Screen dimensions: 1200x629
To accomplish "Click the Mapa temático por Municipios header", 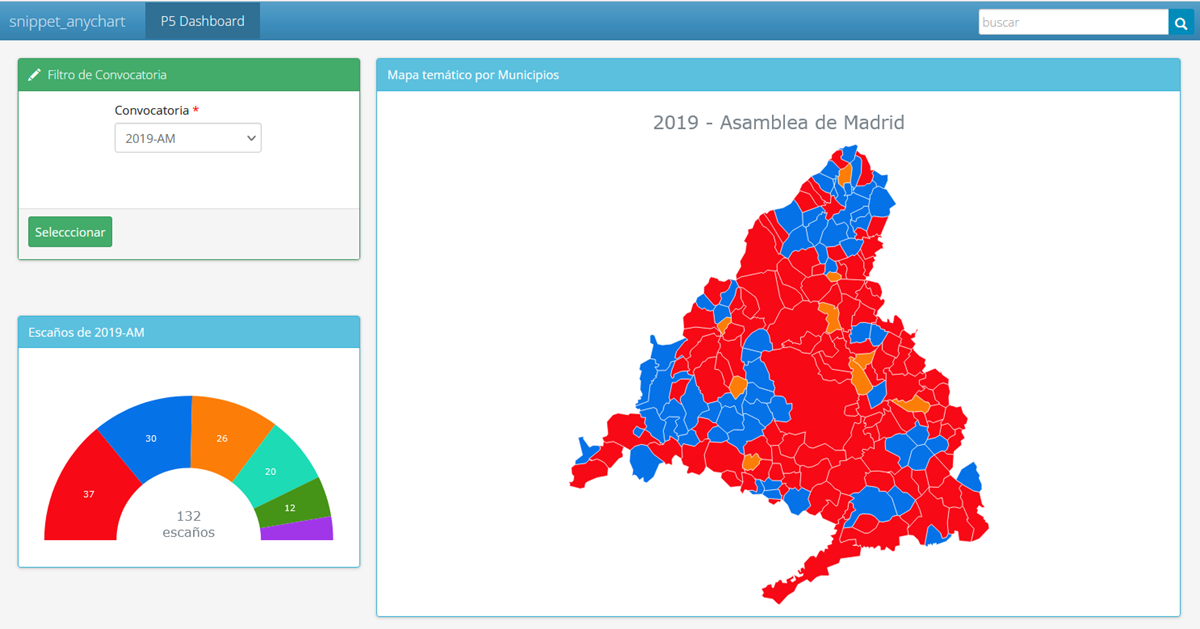I will coord(473,75).
